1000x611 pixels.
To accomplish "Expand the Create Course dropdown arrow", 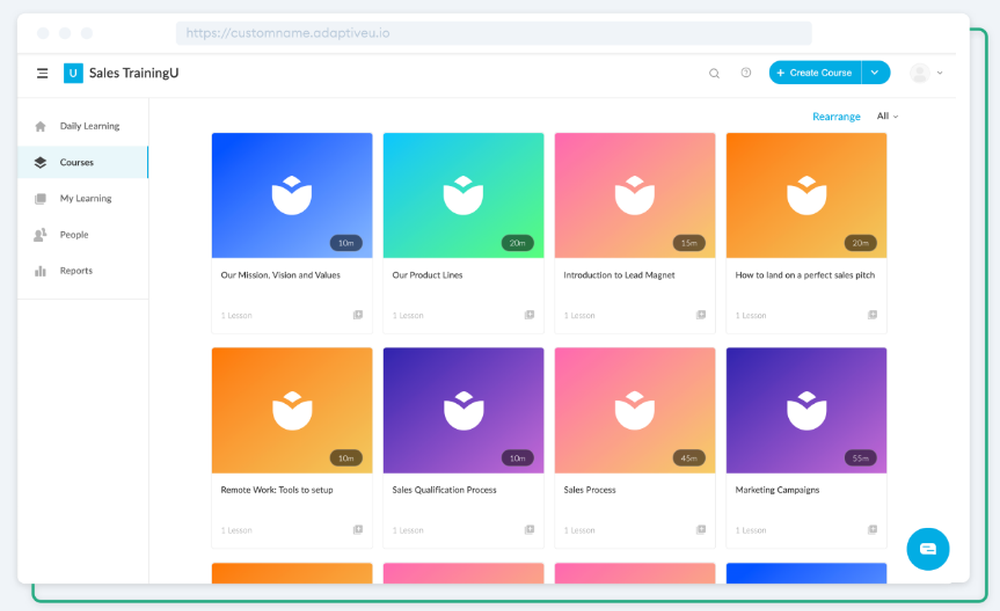I will coord(876,73).
